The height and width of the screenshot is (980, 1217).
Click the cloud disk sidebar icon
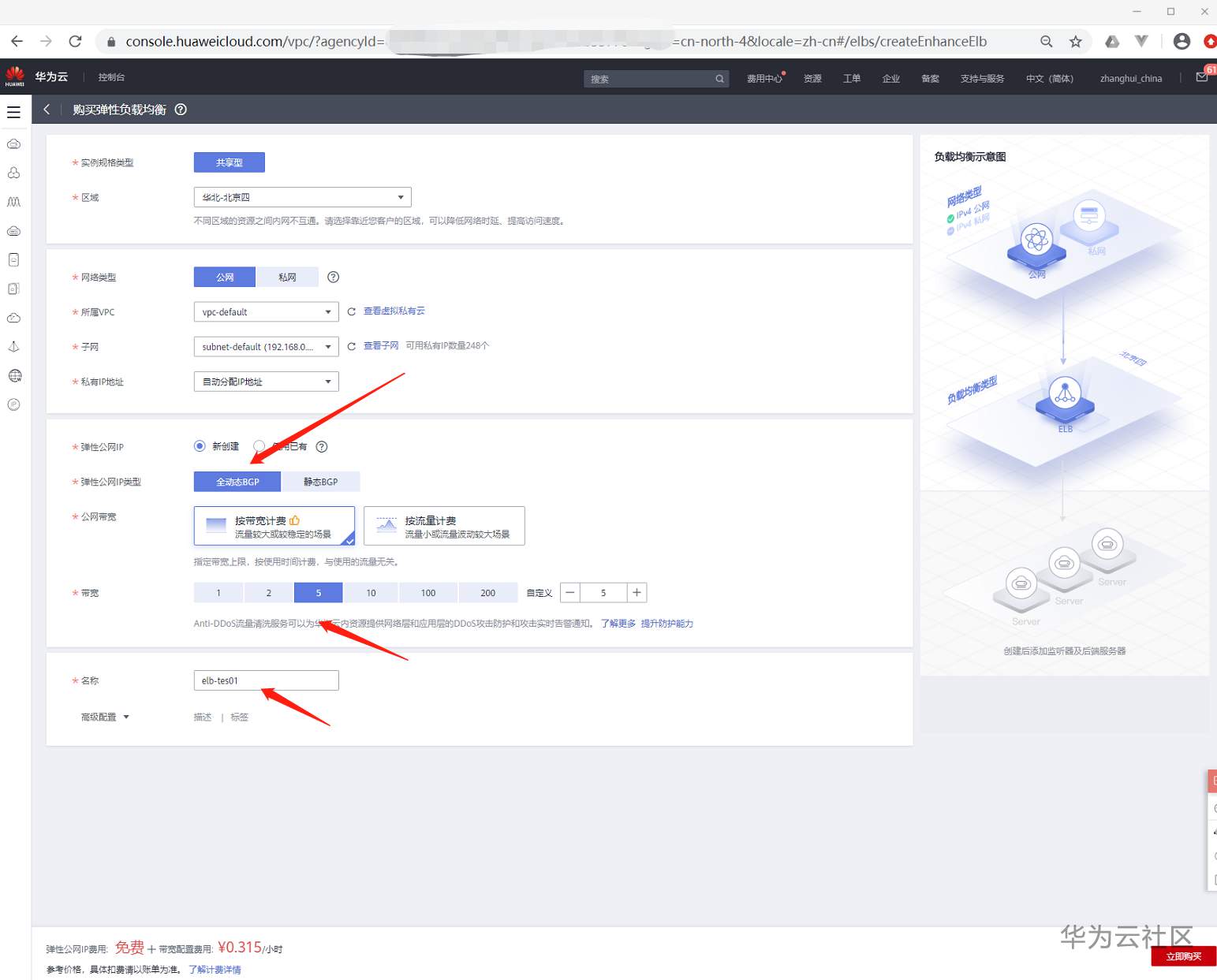tap(13, 231)
